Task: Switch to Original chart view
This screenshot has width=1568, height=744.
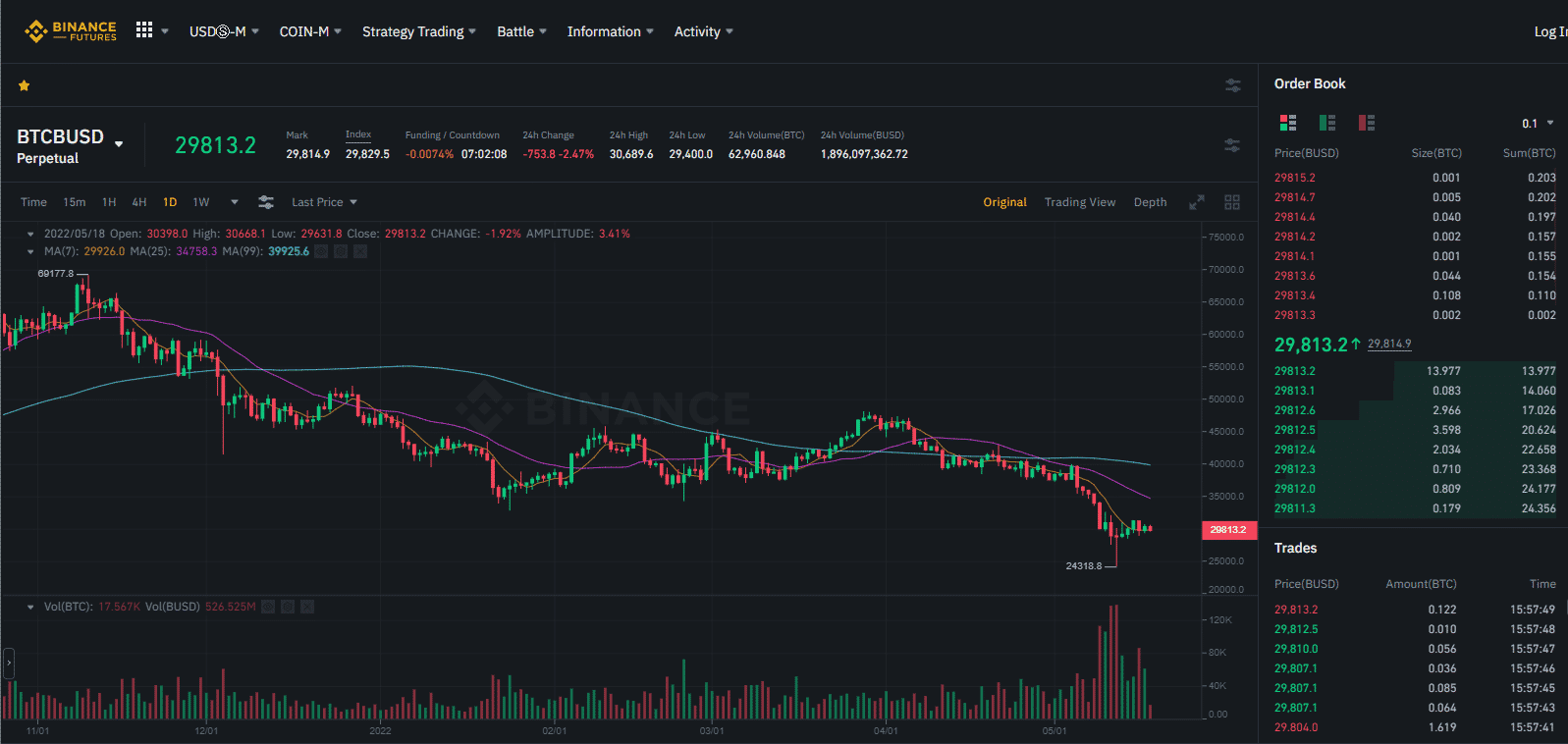Action: pos(1005,202)
